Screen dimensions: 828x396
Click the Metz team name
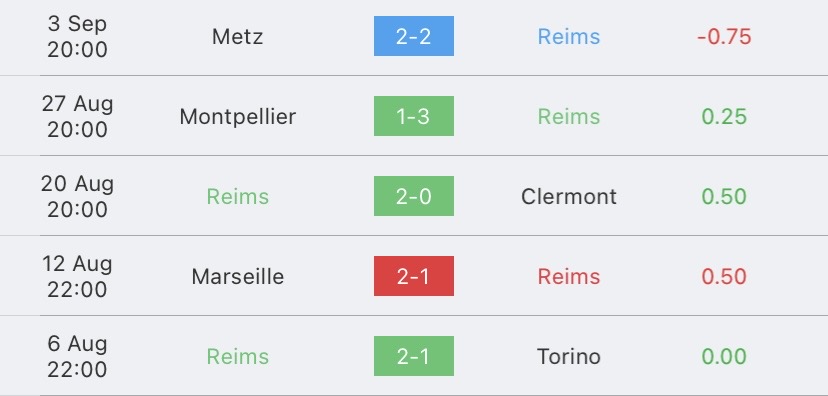(x=238, y=36)
